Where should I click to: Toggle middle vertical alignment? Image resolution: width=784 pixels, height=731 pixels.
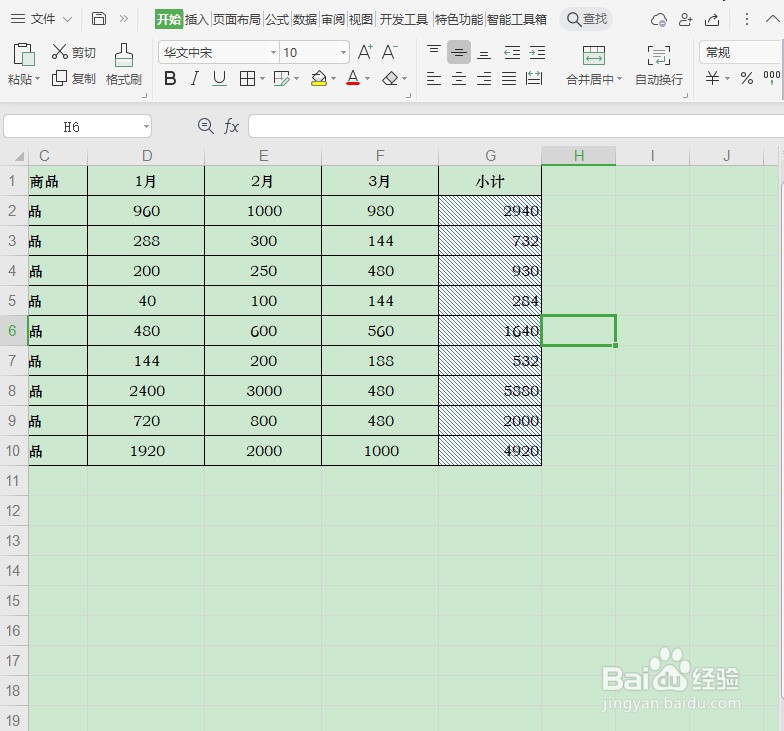[459, 52]
